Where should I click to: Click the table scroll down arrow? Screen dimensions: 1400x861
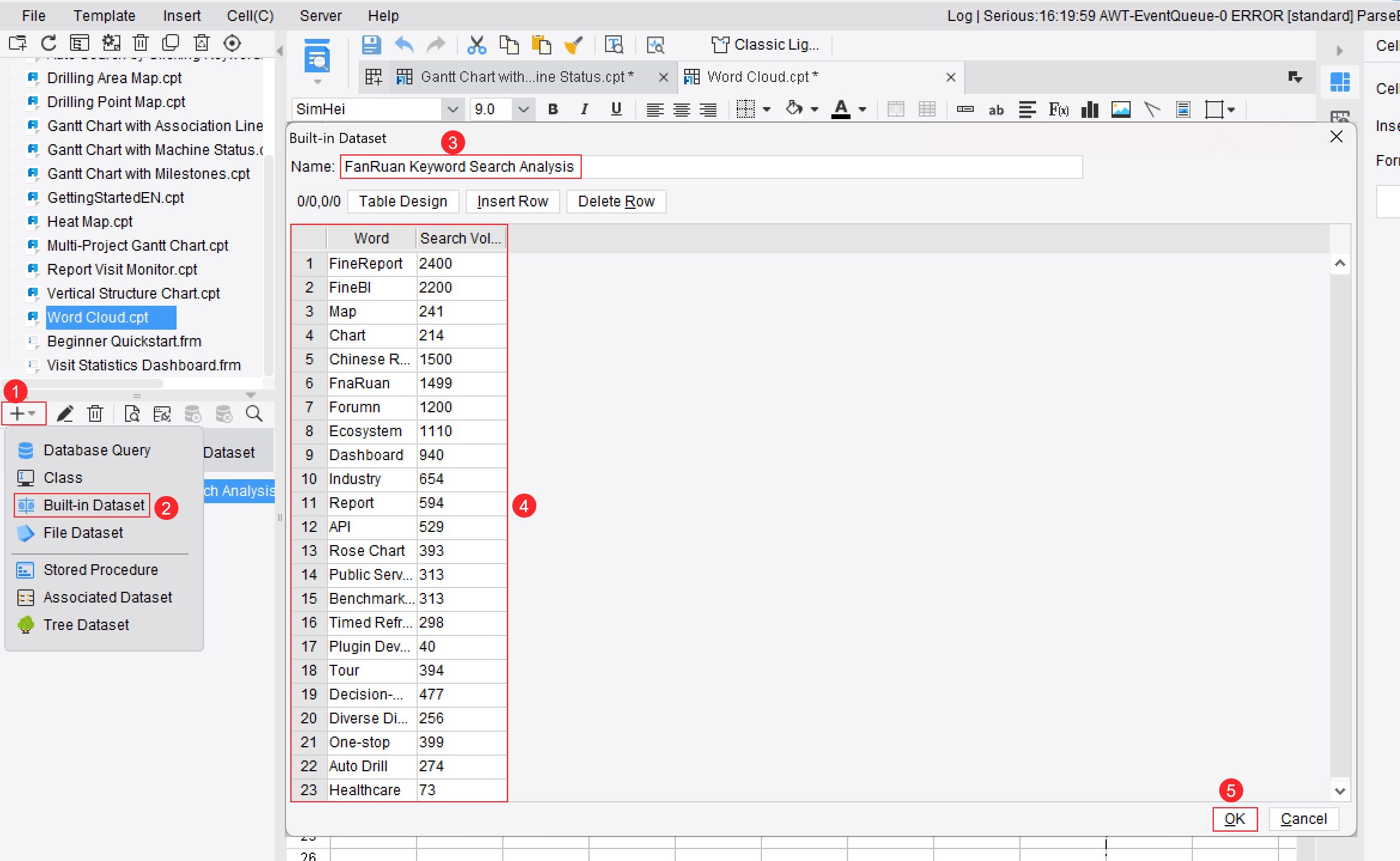pyautogui.click(x=1340, y=791)
